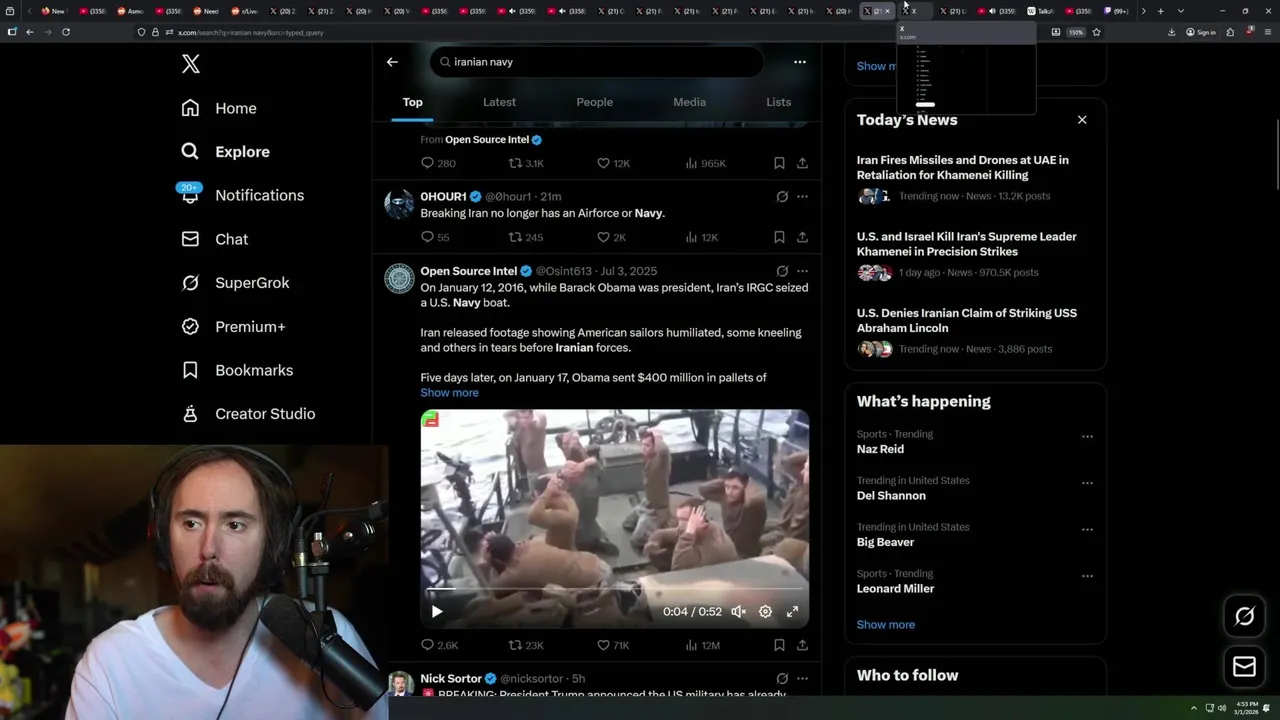Click the browser address bar URL

tap(250, 32)
